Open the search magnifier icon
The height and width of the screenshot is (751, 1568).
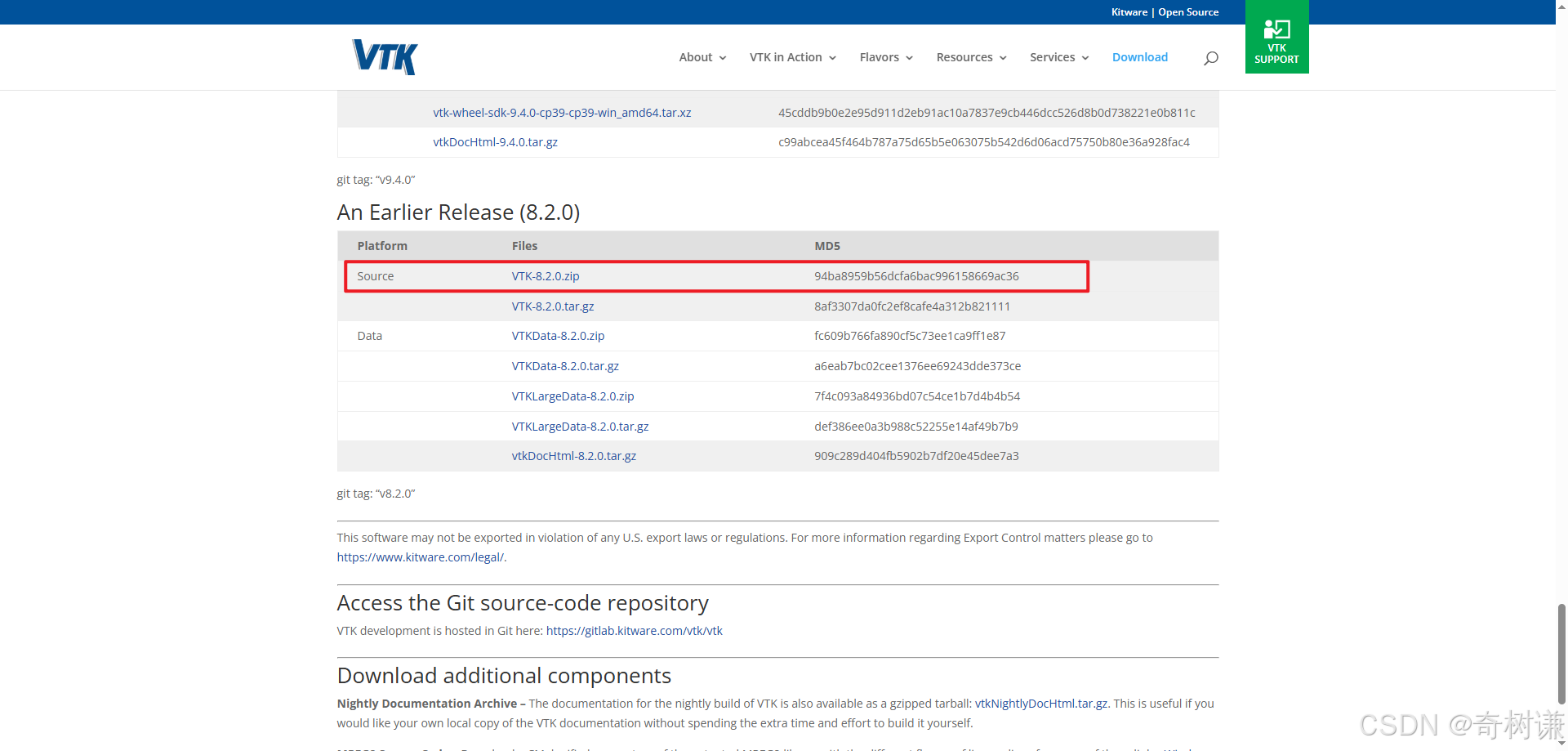click(1211, 58)
